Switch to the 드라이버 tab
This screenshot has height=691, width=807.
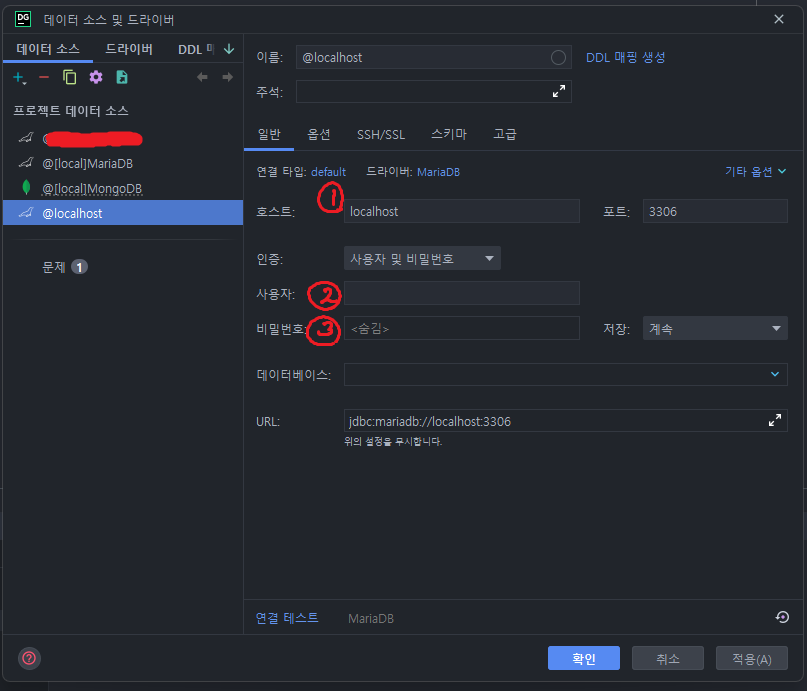click(129, 49)
